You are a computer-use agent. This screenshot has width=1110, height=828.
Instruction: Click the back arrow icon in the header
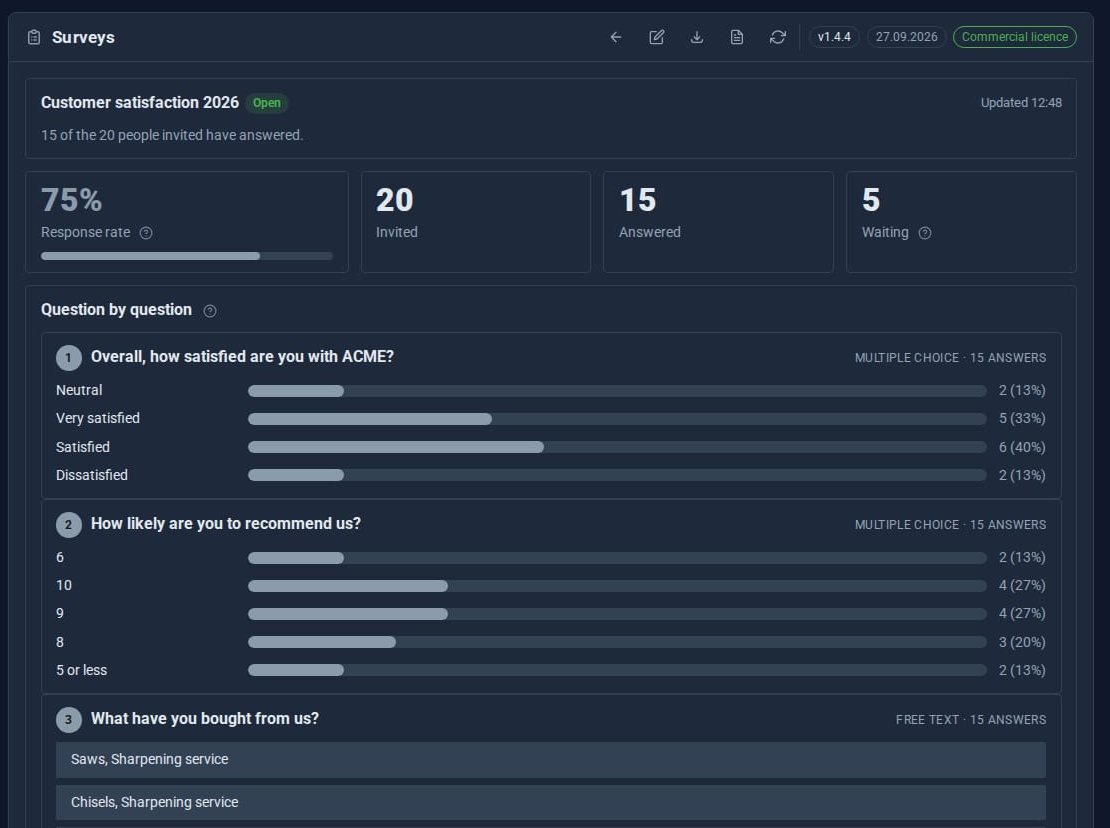tap(616, 37)
